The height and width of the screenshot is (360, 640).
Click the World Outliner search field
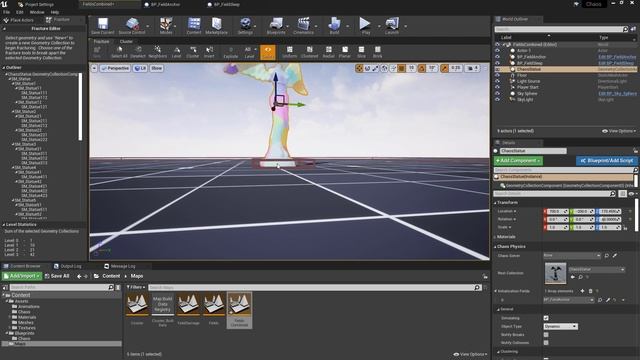click(561, 29)
